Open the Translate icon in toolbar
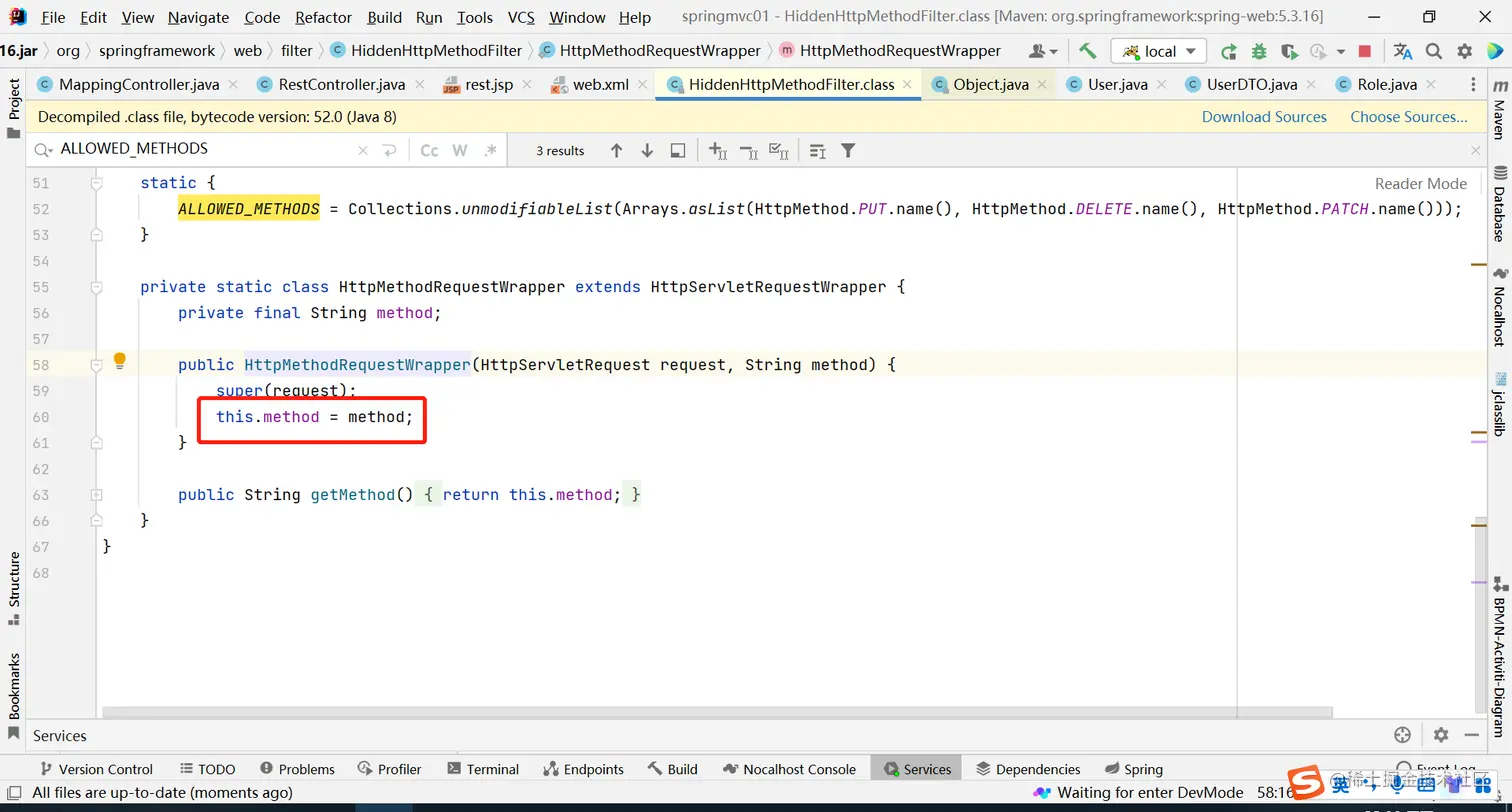 [1403, 51]
